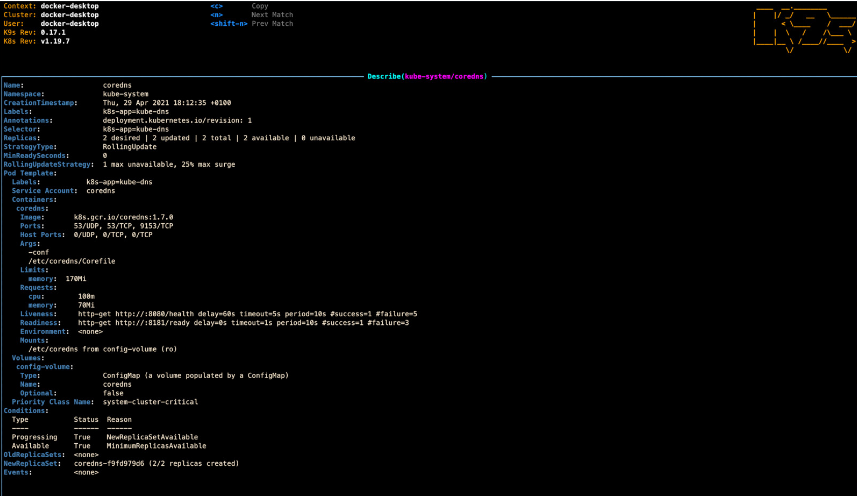
Task: Click the Service Account value coredns
Action: pyautogui.click(x=101, y=191)
